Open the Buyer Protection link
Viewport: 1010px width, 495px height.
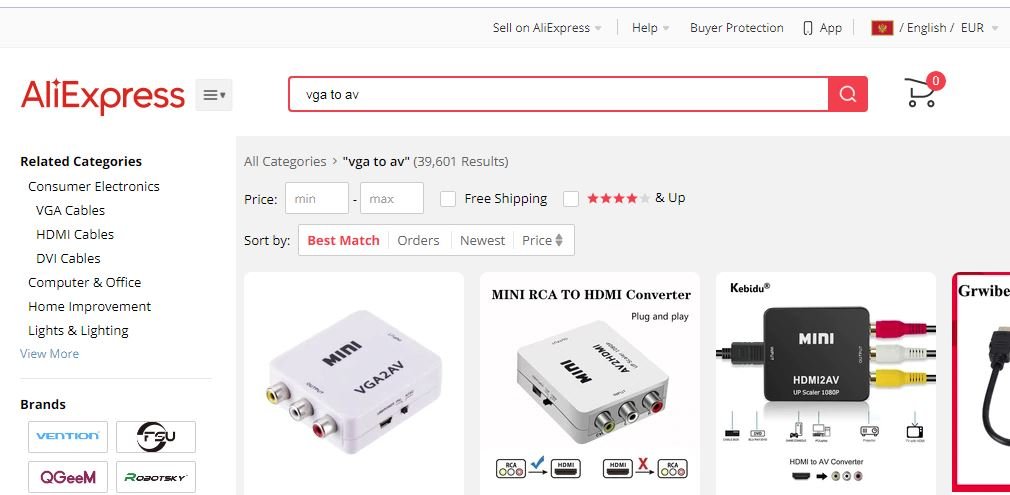[x=736, y=28]
